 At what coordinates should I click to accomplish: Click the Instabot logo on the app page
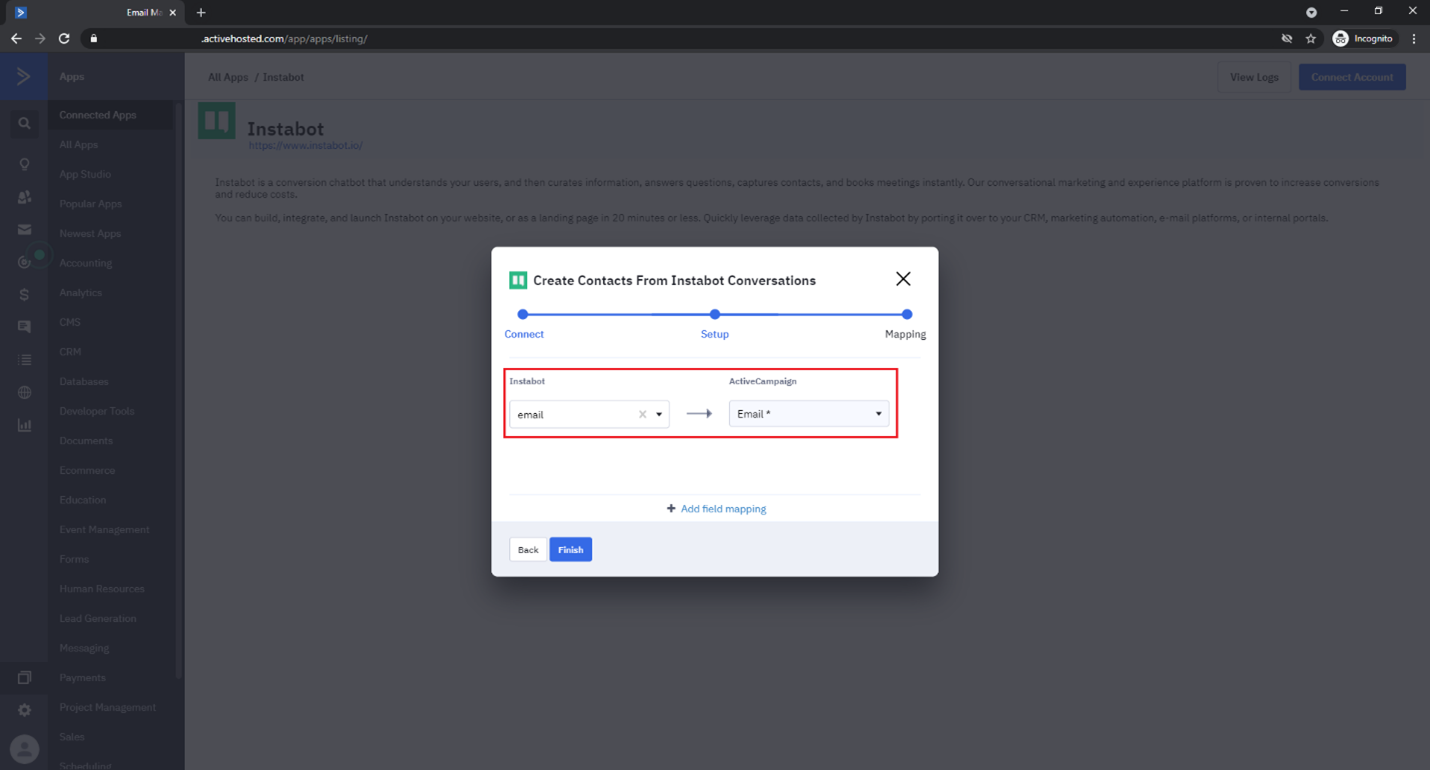click(x=217, y=121)
